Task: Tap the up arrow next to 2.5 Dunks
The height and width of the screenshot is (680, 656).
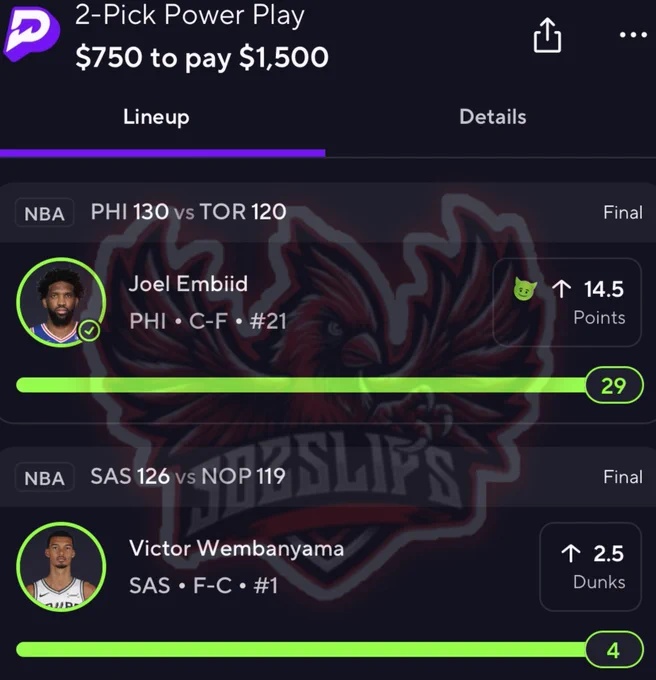Action: tap(571, 553)
